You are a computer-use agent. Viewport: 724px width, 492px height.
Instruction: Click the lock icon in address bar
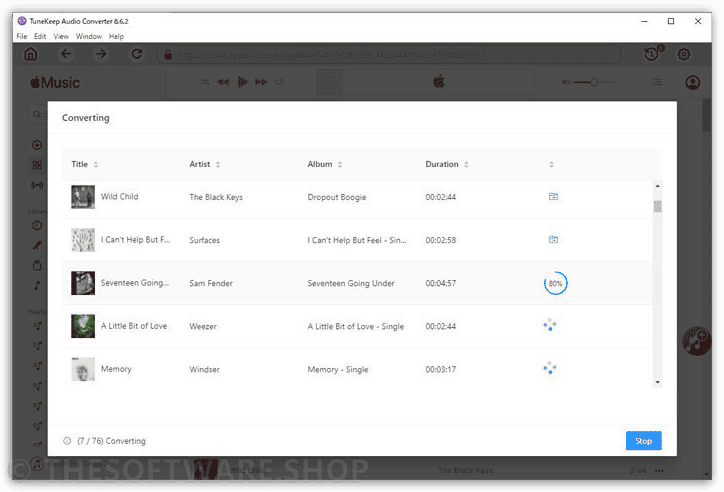[x=168, y=54]
